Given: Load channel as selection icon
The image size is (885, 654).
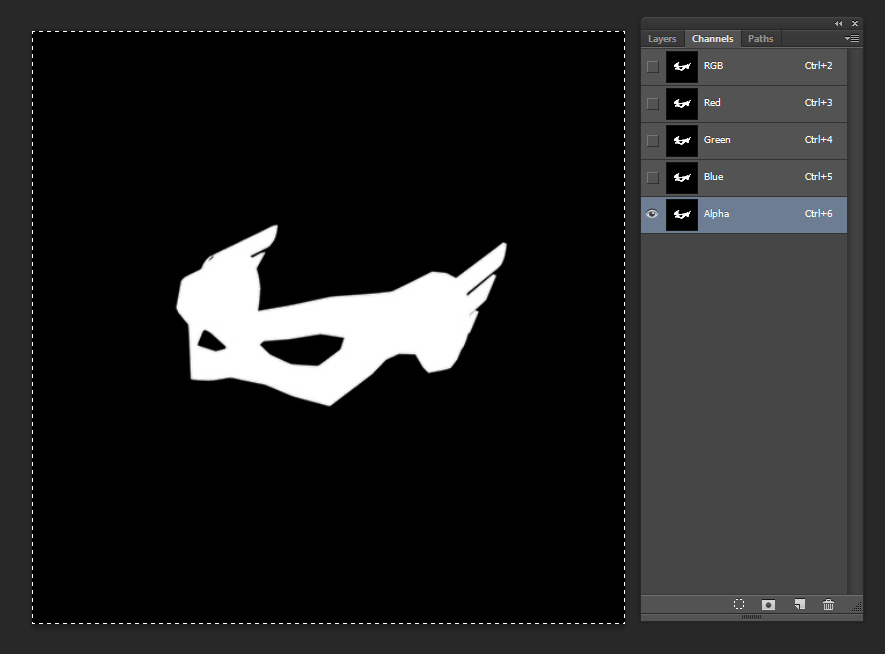Looking at the screenshot, I should pyautogui.click(x=739, y=604).
